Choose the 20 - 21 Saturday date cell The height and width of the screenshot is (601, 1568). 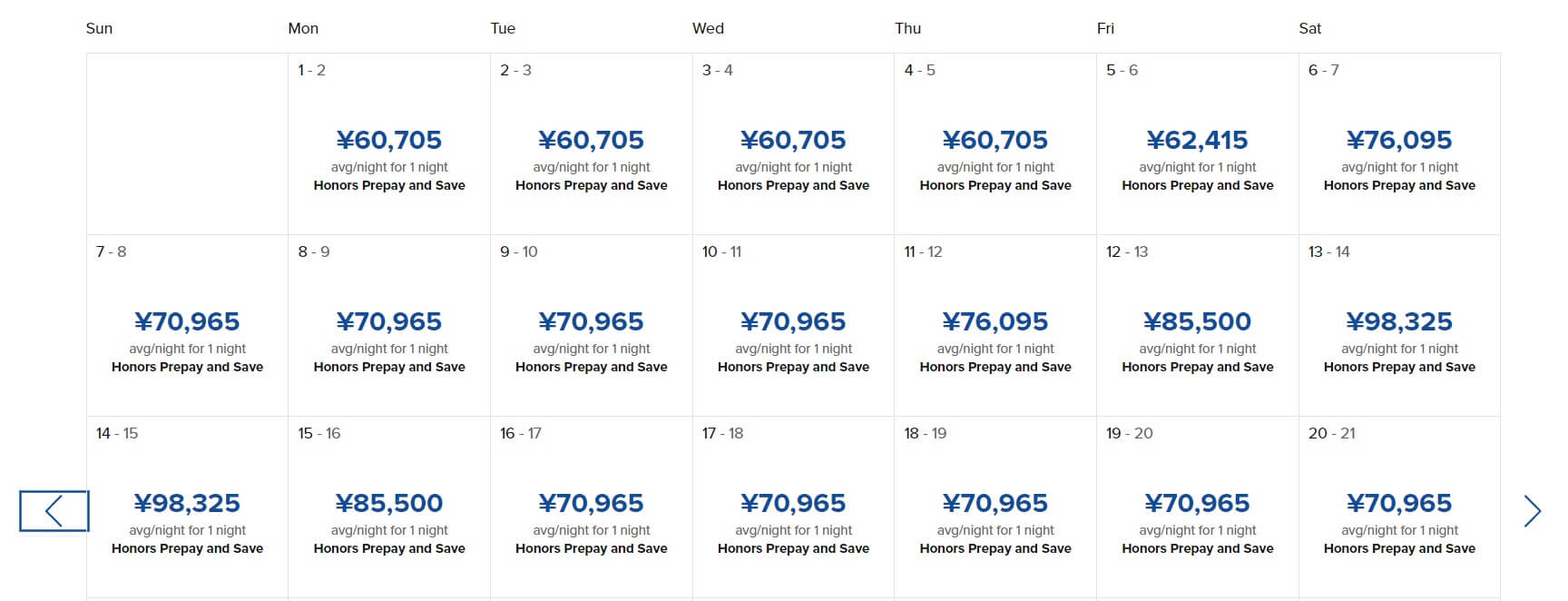click(1399, 507)
